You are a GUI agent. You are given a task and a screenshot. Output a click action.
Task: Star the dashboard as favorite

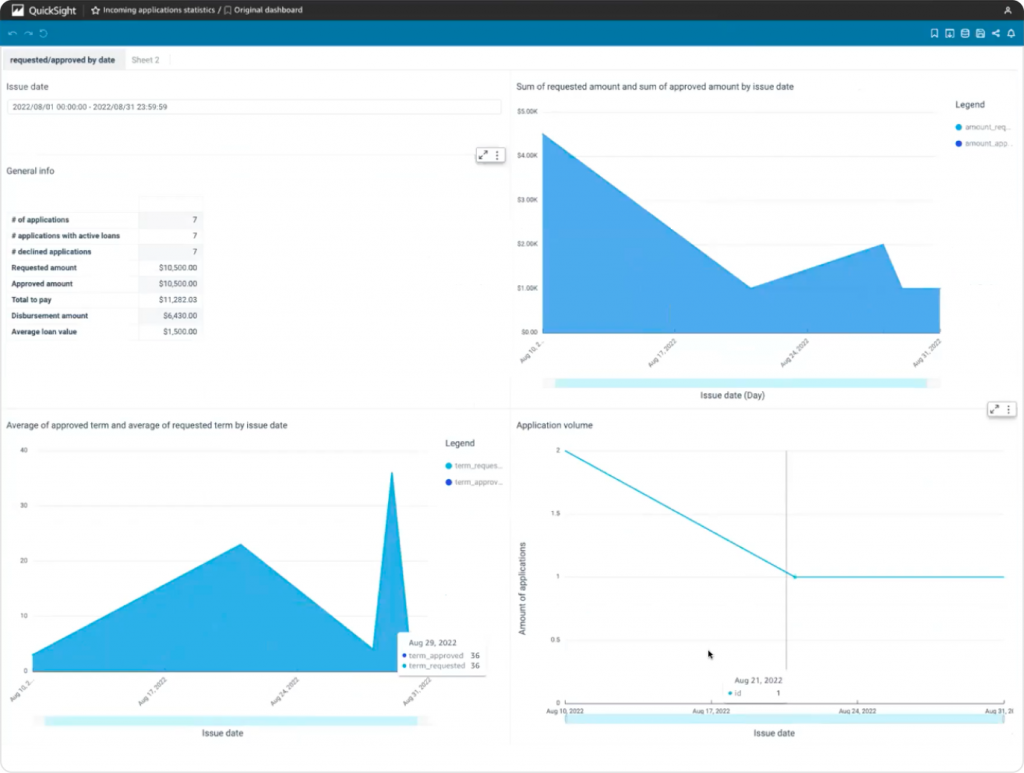pyautogui.click(x=95, y=10)
